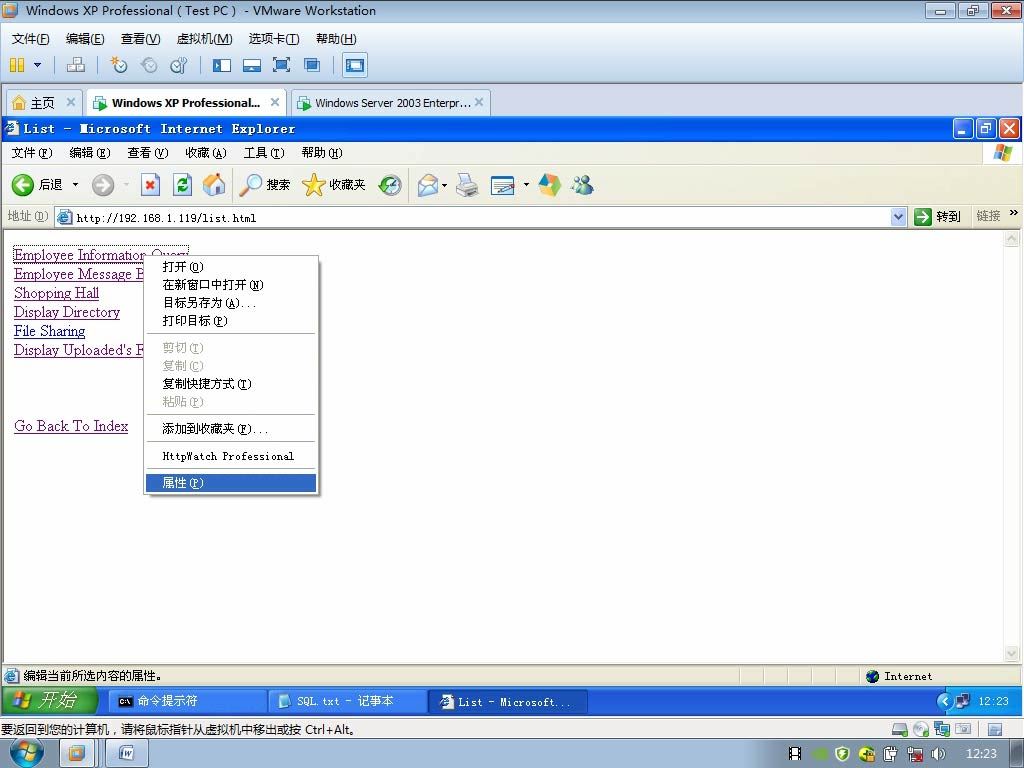
Task: Refresh the page with the IE refresh icon
Action: 182,185
